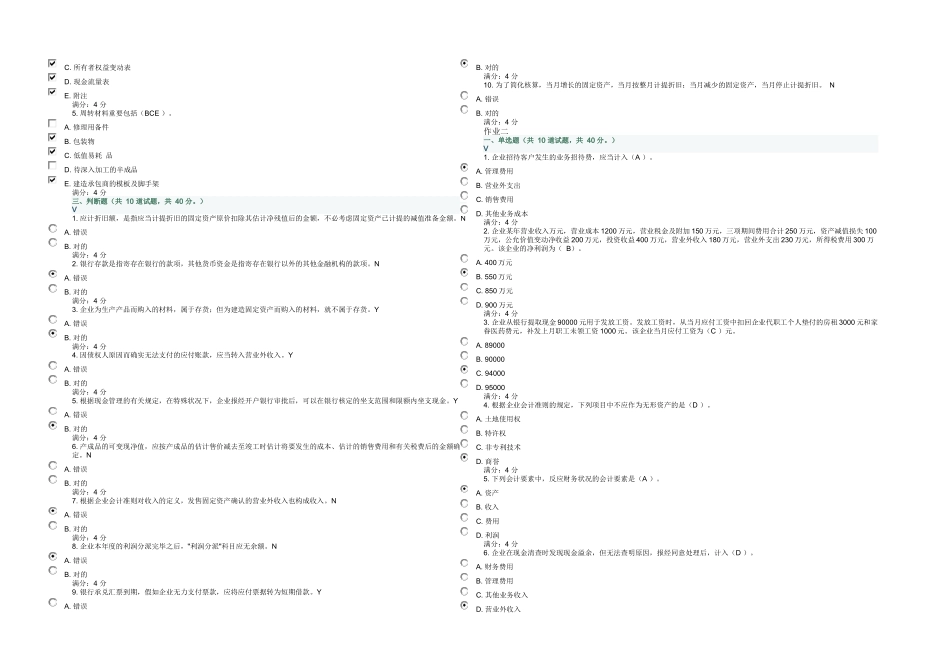Select A. 400 万元 net profit option

(464, 259)
